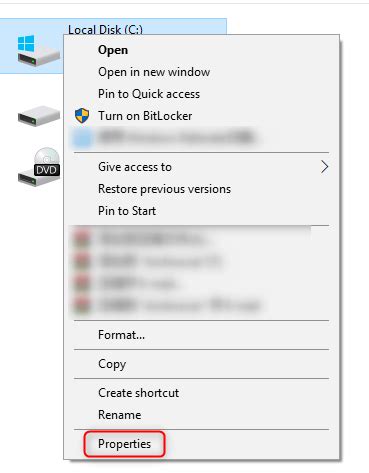This screenshot has width=369, height=473.
Task: Click the blurred blue icon below BitLocker
Action: pyautogui.click(x=82, y=138)
